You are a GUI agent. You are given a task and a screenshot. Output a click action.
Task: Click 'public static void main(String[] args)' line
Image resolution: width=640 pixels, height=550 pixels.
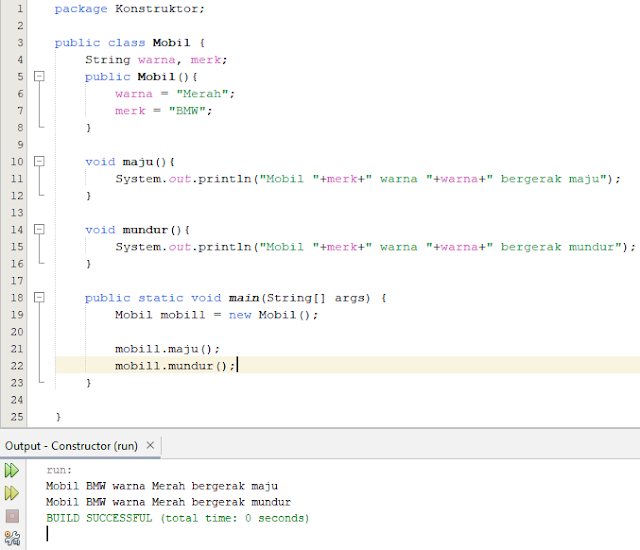(x=236, y=298)
